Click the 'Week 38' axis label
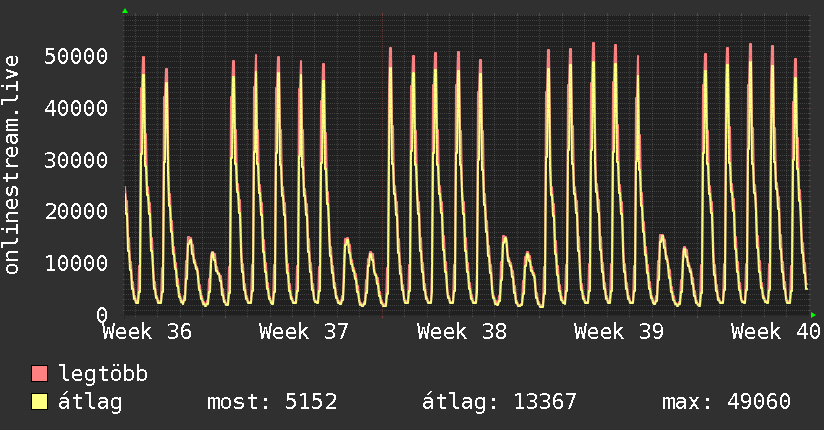824x430 pixels. tap(461, 332)
